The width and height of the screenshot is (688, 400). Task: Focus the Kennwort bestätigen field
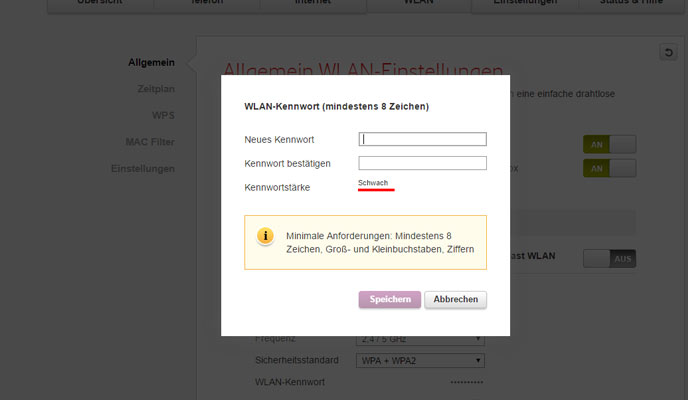(422, 163)
